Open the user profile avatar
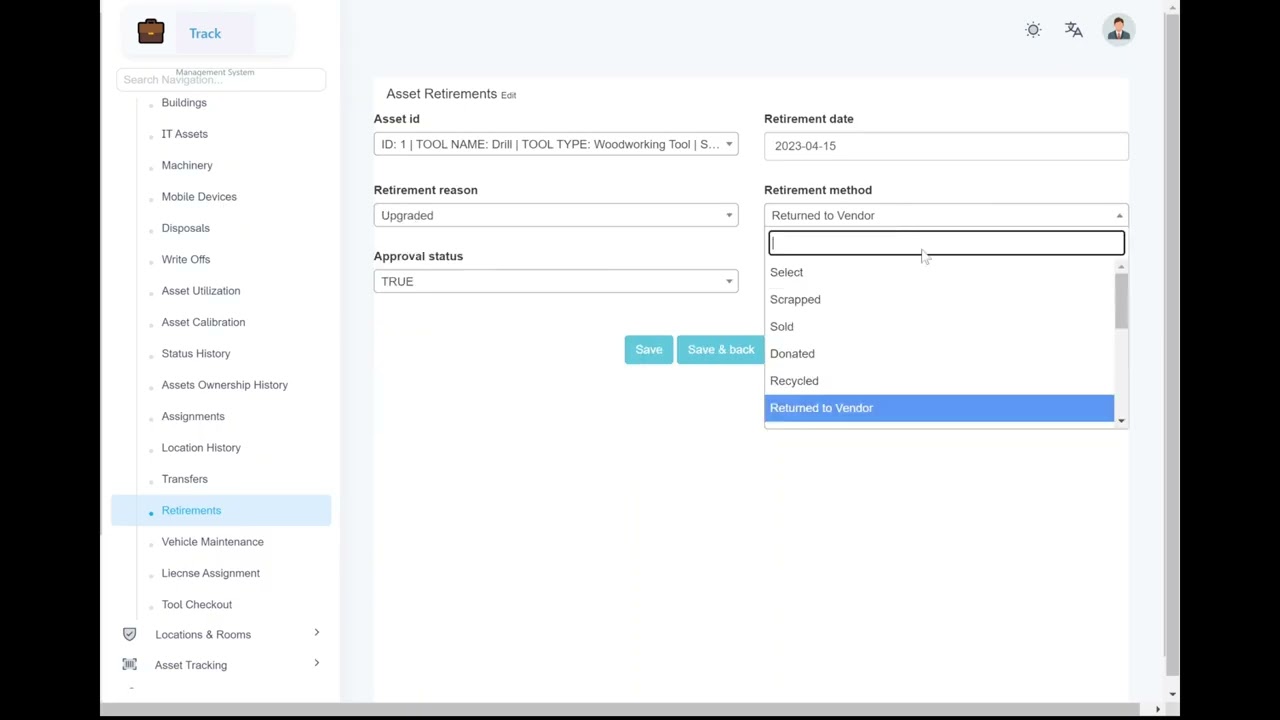Screen dimensions: 1280x720 click(1118, 30)
